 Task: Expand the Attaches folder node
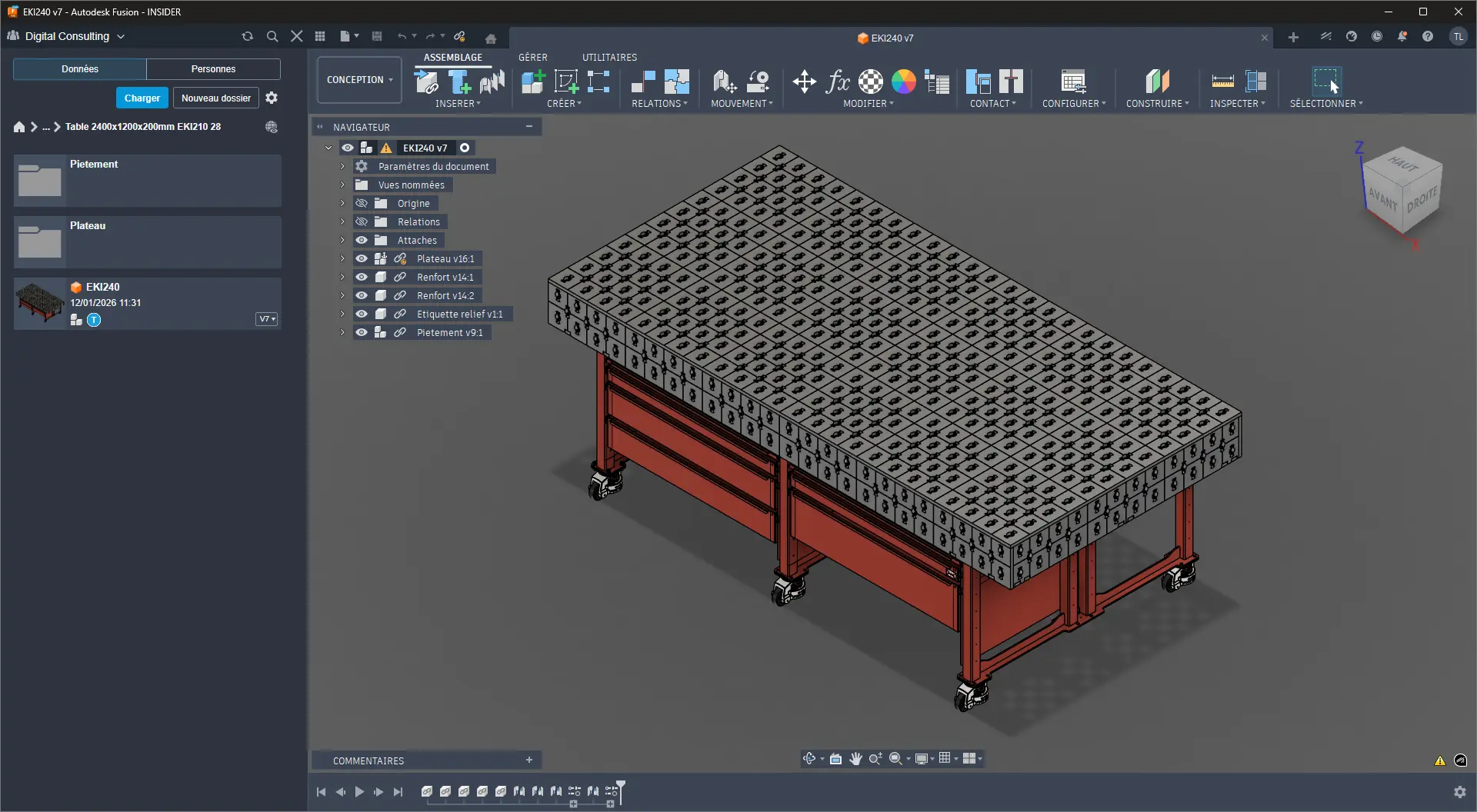342,241
